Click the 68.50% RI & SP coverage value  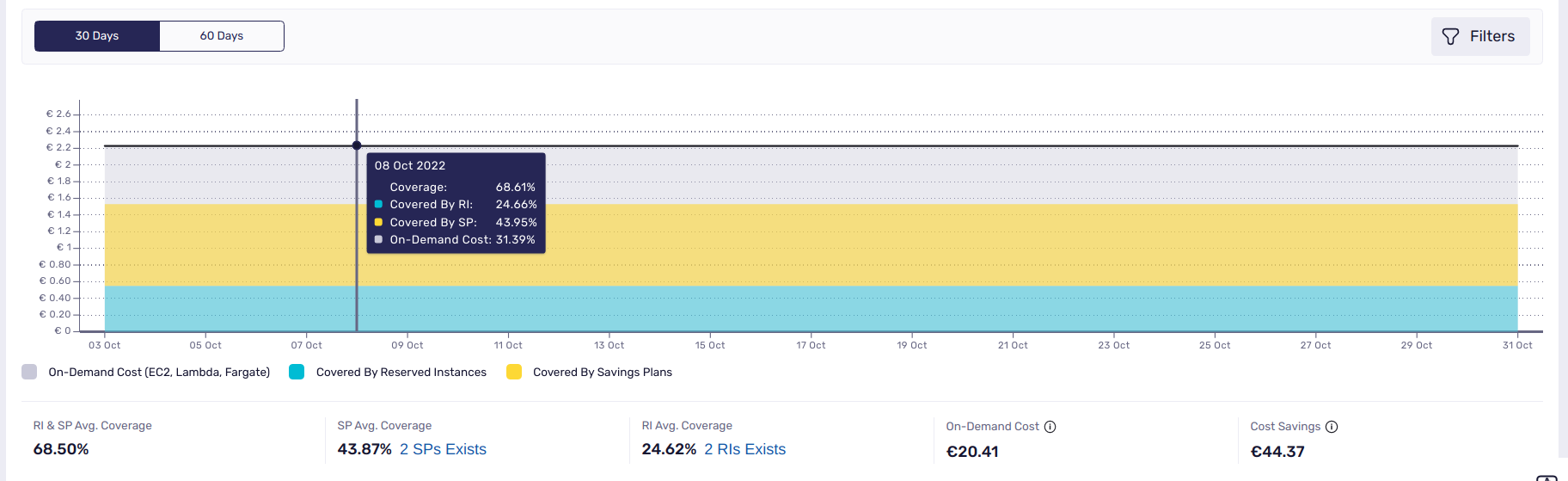tap(61, 449)
